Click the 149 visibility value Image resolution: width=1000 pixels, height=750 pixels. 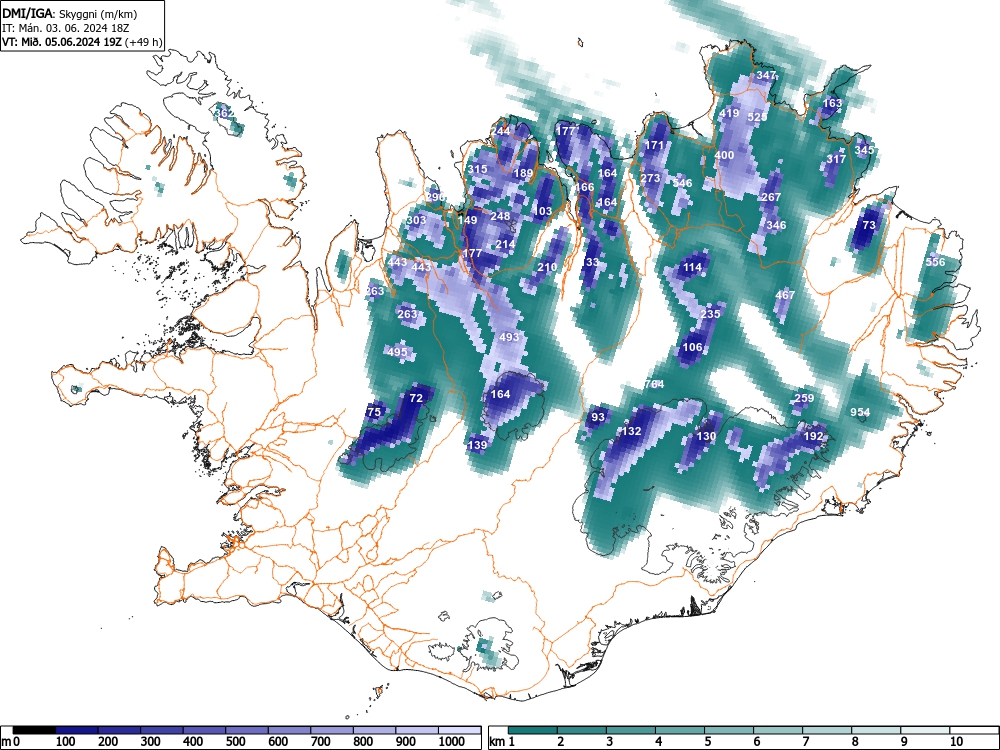[467, 220]
